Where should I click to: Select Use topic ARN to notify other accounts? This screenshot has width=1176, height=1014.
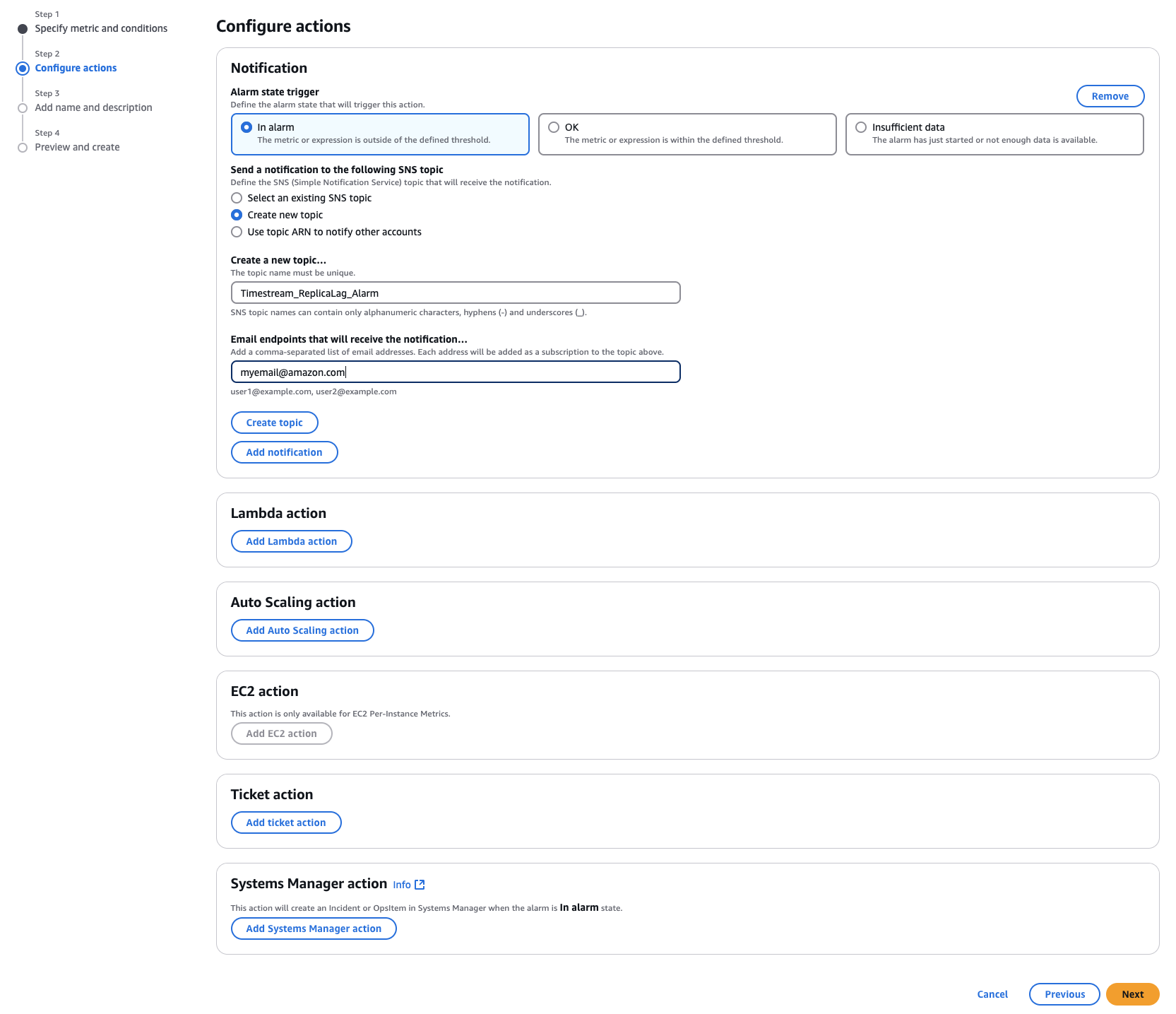pos(237,231)
